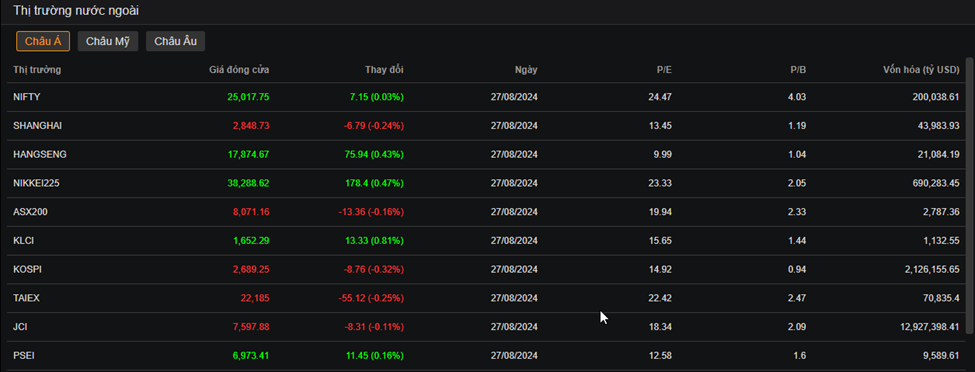
Task: Sort by Giá đóng cửa column header
Action: click(x=239, y=70)
